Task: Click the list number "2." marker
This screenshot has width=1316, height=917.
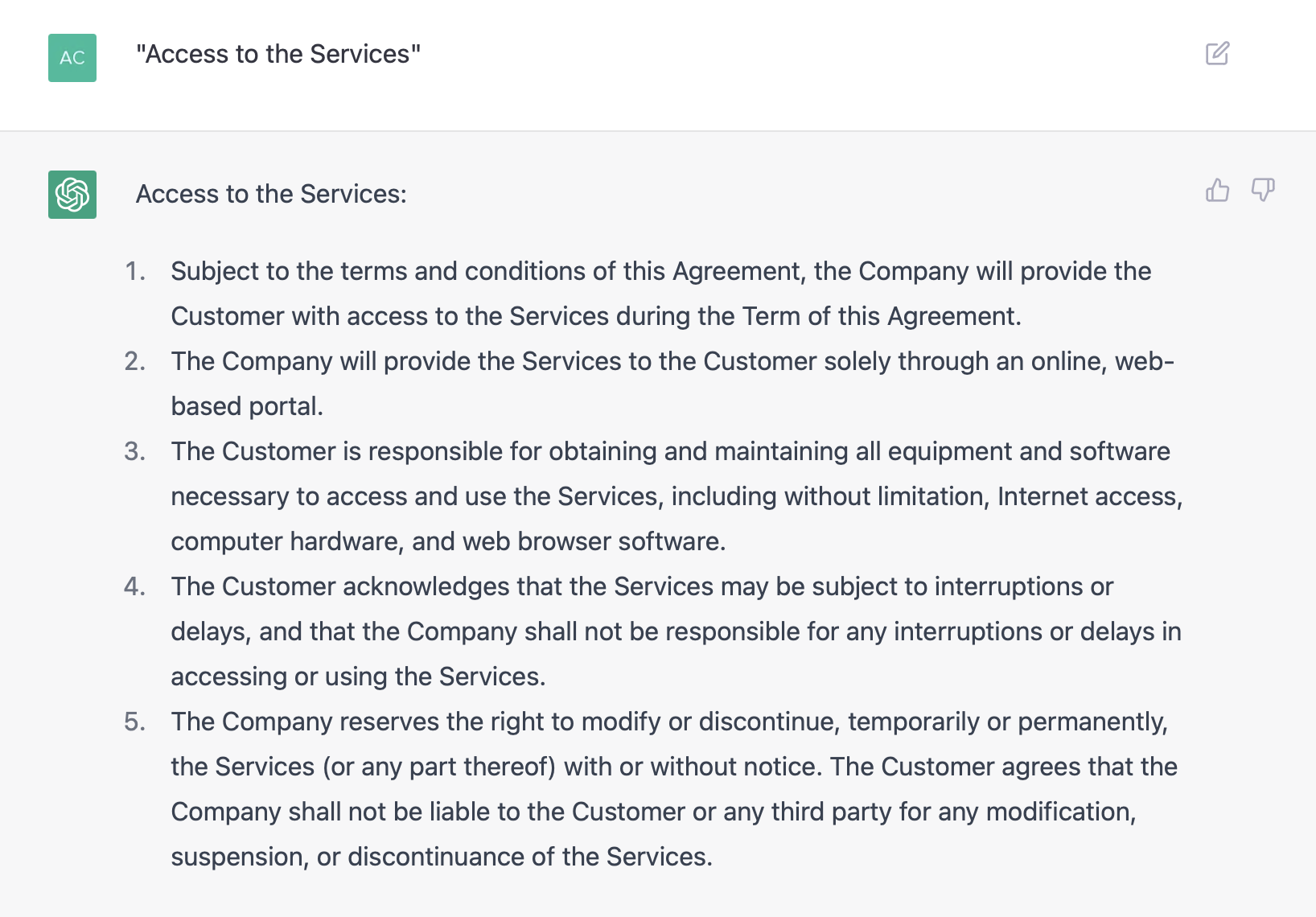Action: pos(135,361)
